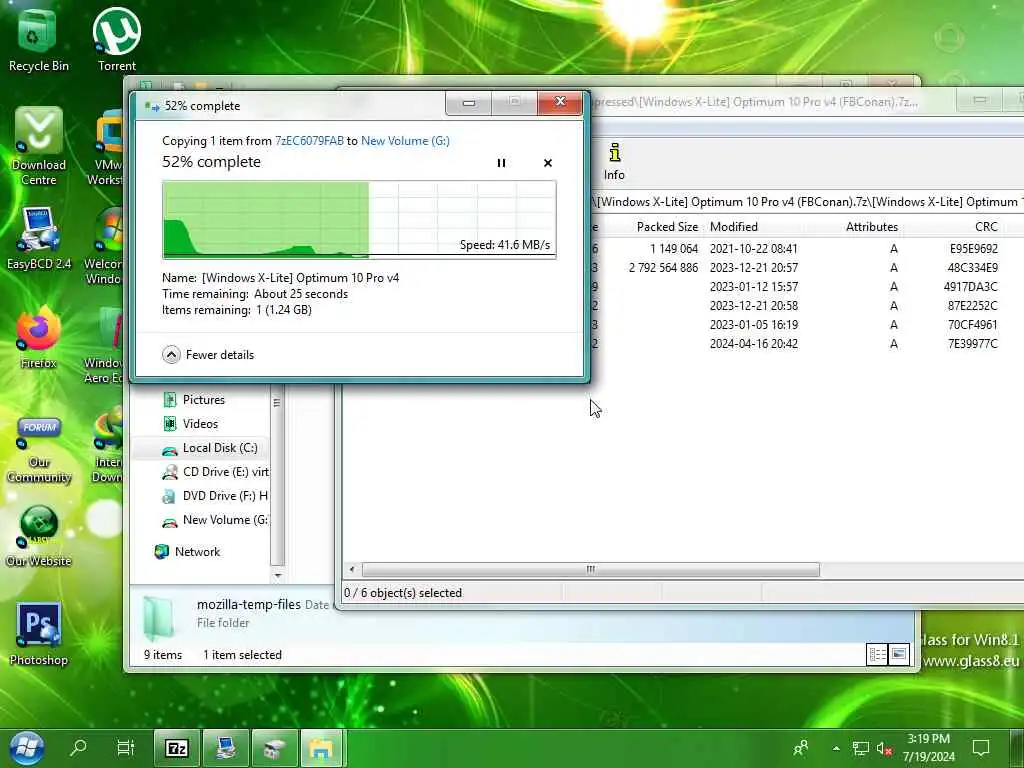The width and height of the screenshot is (1024, 768).
Task: Switch Explorer to large icons view
Action: 899,654
